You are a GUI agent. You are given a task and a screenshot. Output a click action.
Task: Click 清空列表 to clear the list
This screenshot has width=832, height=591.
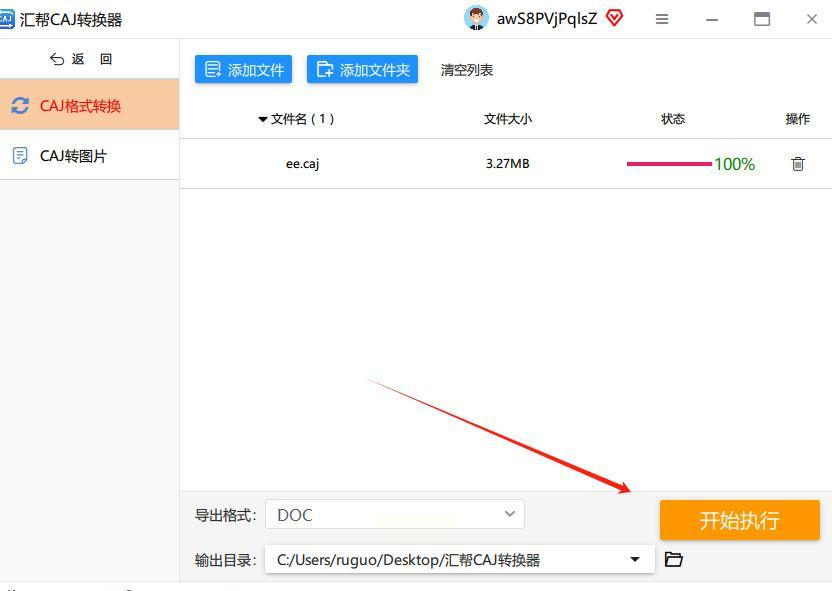[x=467, y=70]
